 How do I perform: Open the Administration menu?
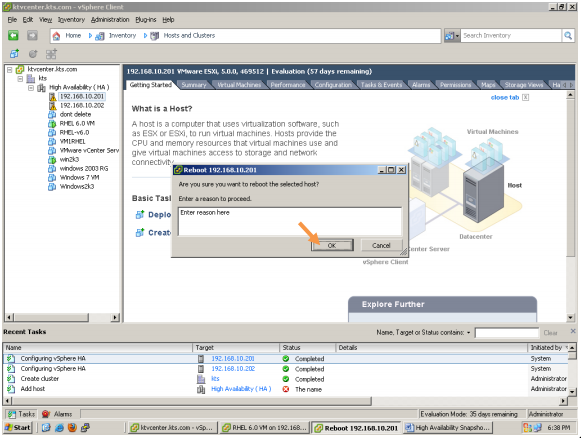(110, 20)
